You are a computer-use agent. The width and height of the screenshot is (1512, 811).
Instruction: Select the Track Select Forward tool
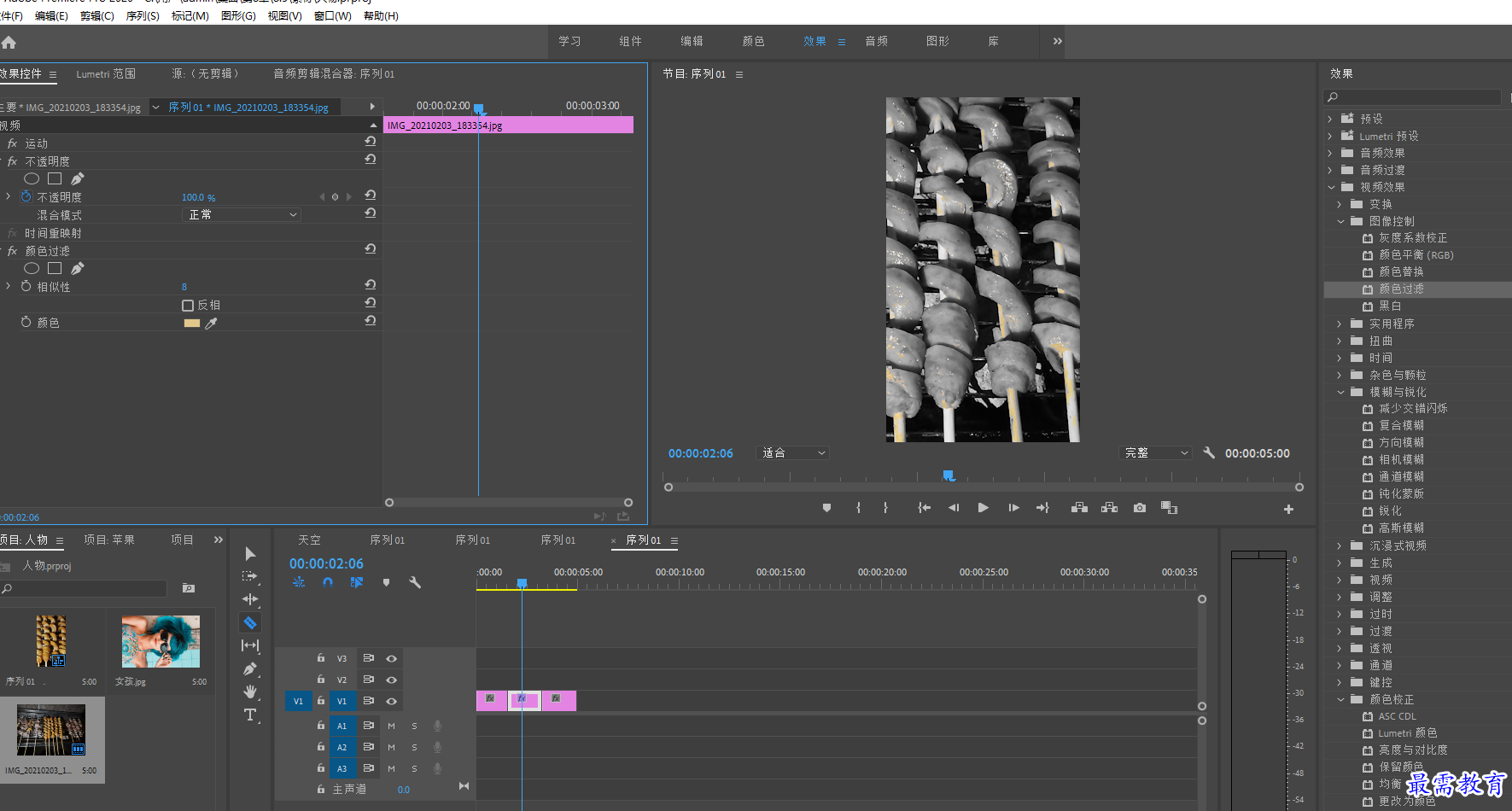tap(250, 576)
